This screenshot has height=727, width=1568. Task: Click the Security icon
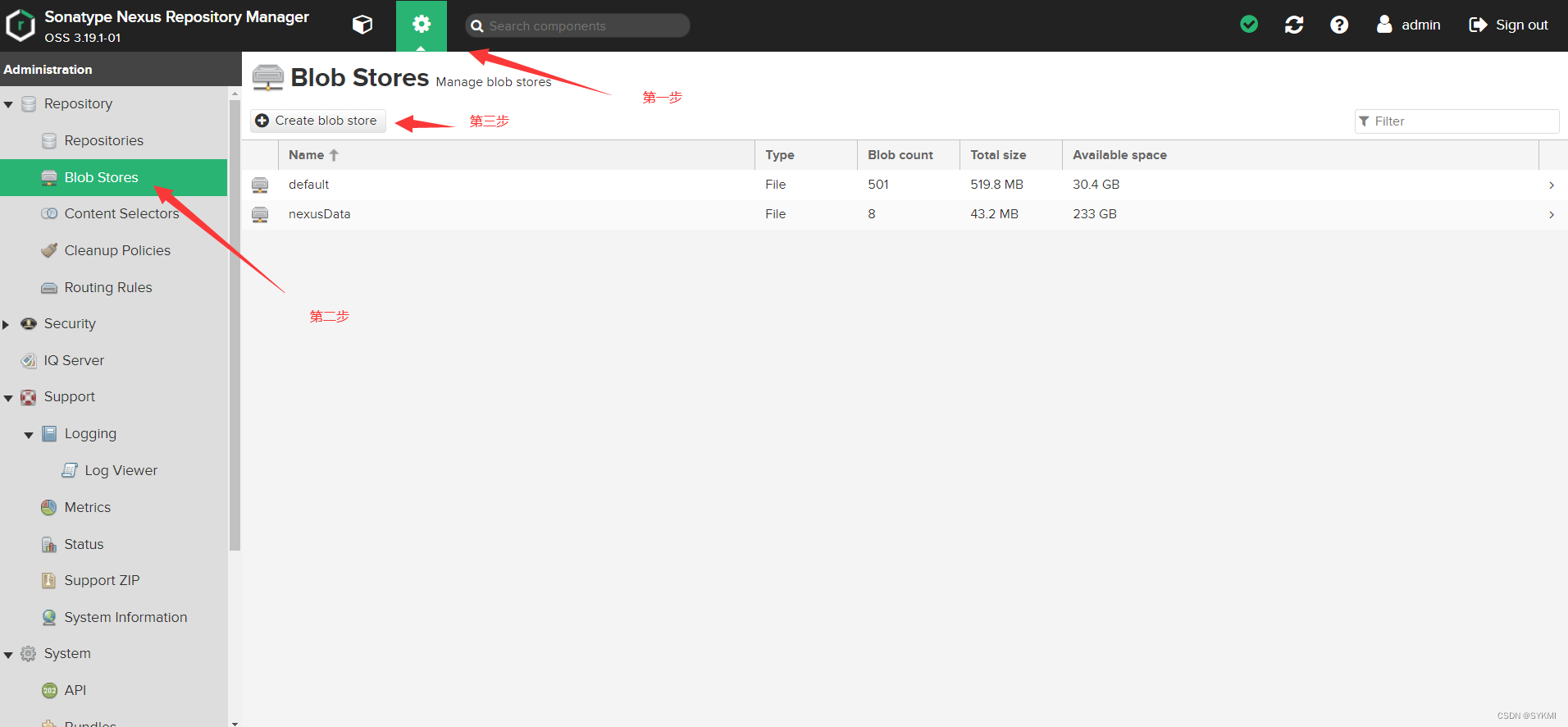click(x=29, y=323)
